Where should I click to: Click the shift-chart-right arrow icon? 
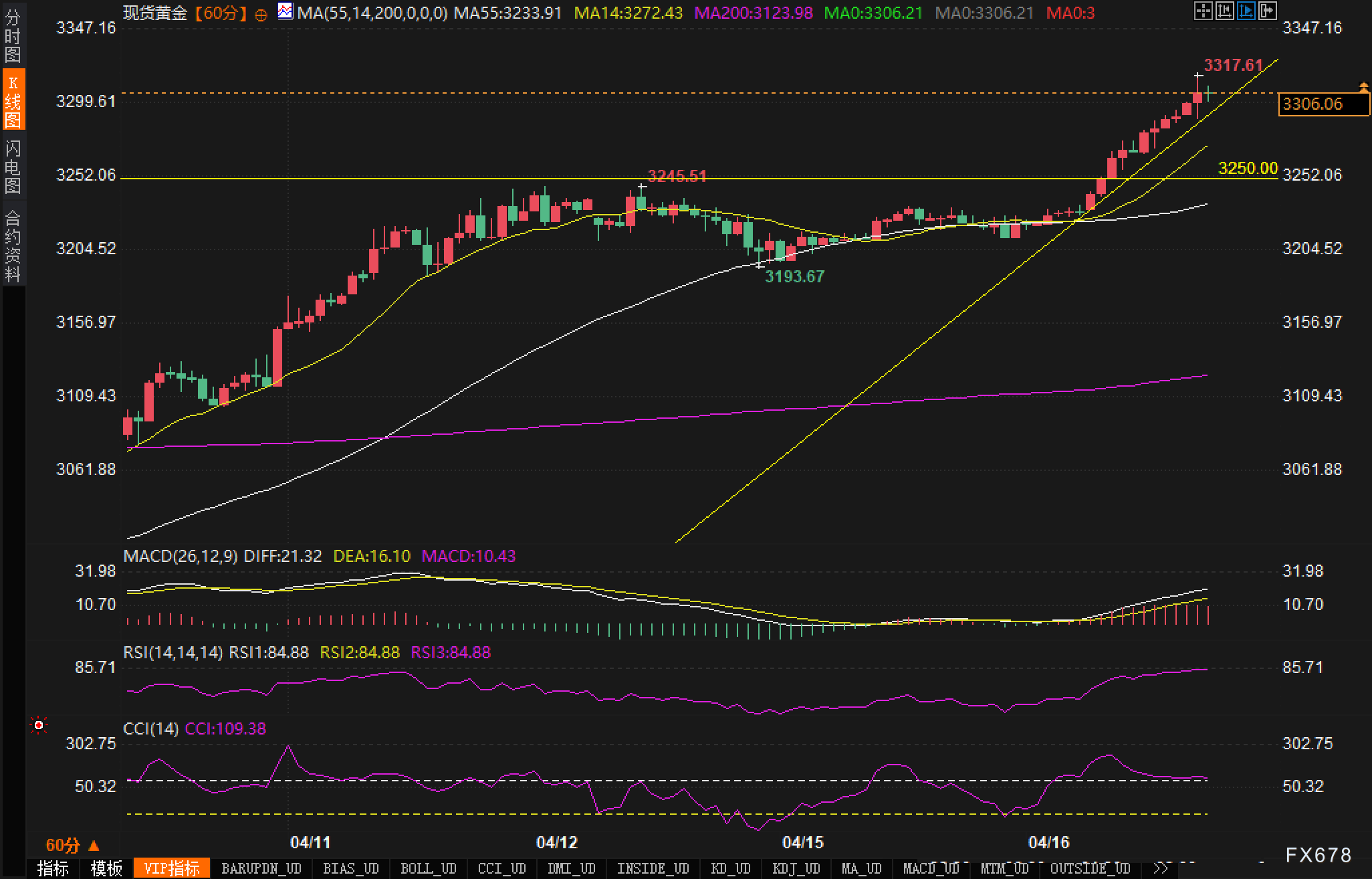coord(1267,11)
